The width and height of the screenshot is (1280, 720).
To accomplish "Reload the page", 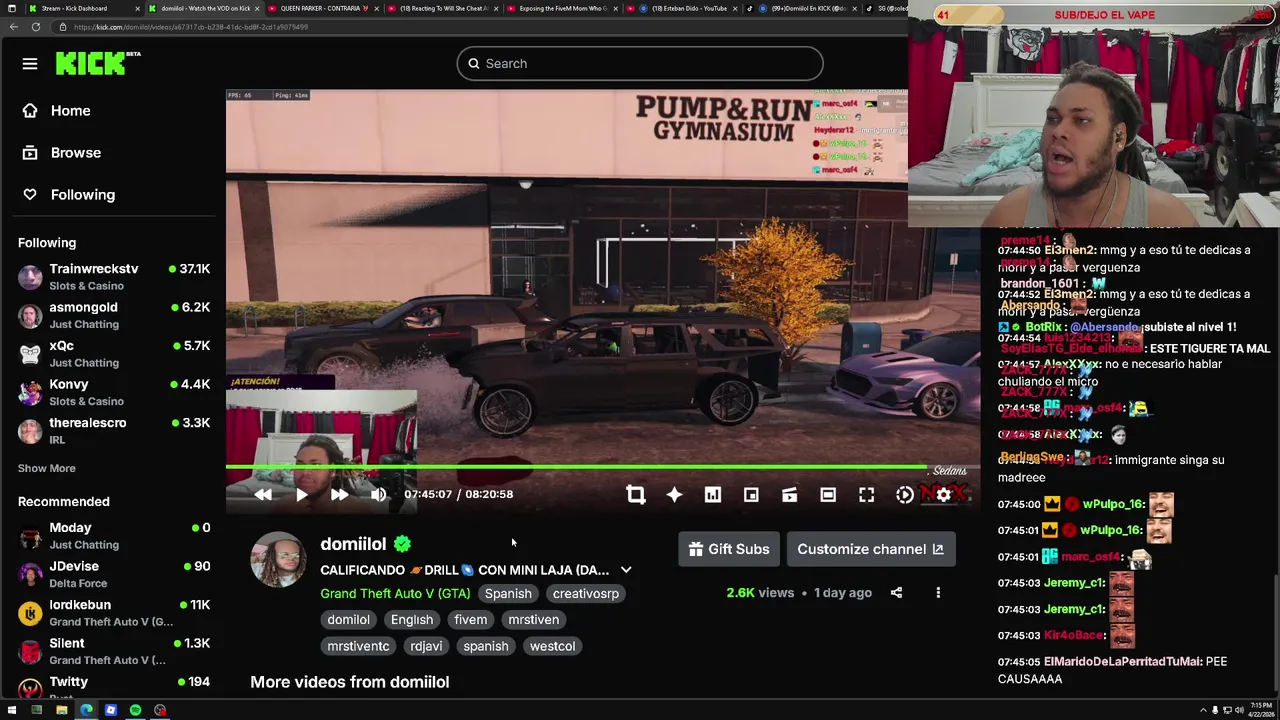I will point(36,27).
